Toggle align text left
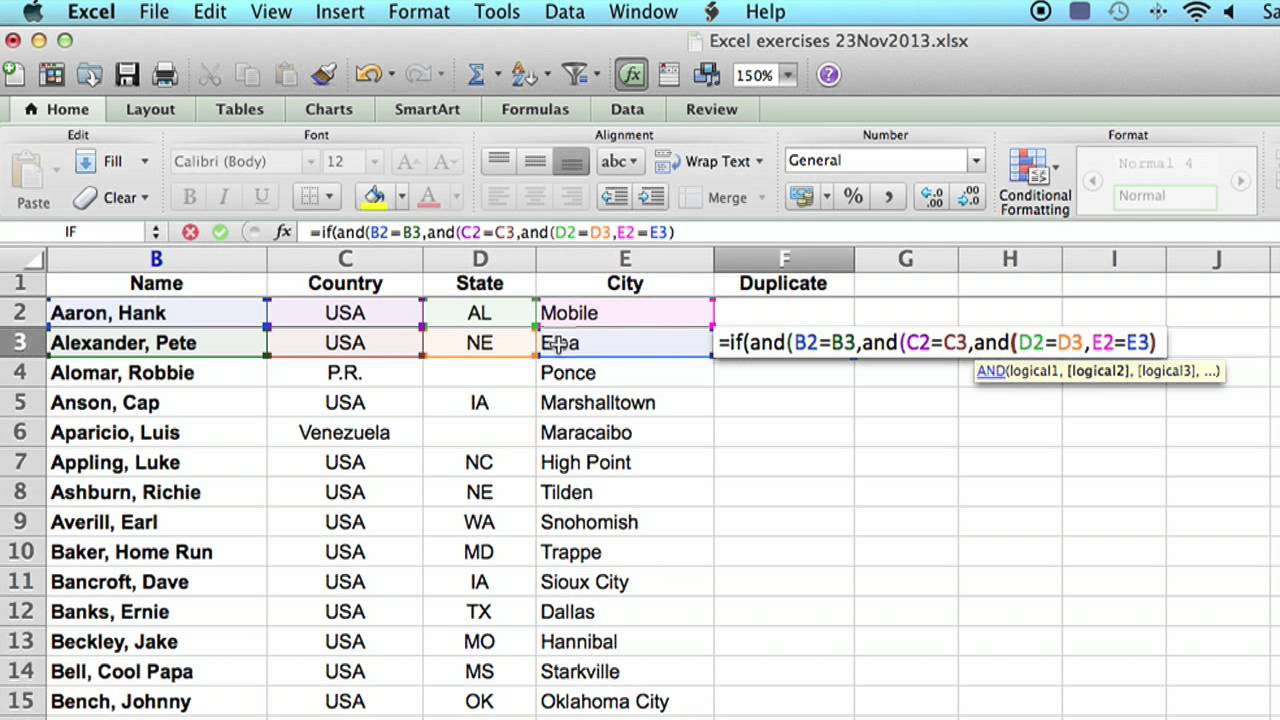 pos(499,197)
